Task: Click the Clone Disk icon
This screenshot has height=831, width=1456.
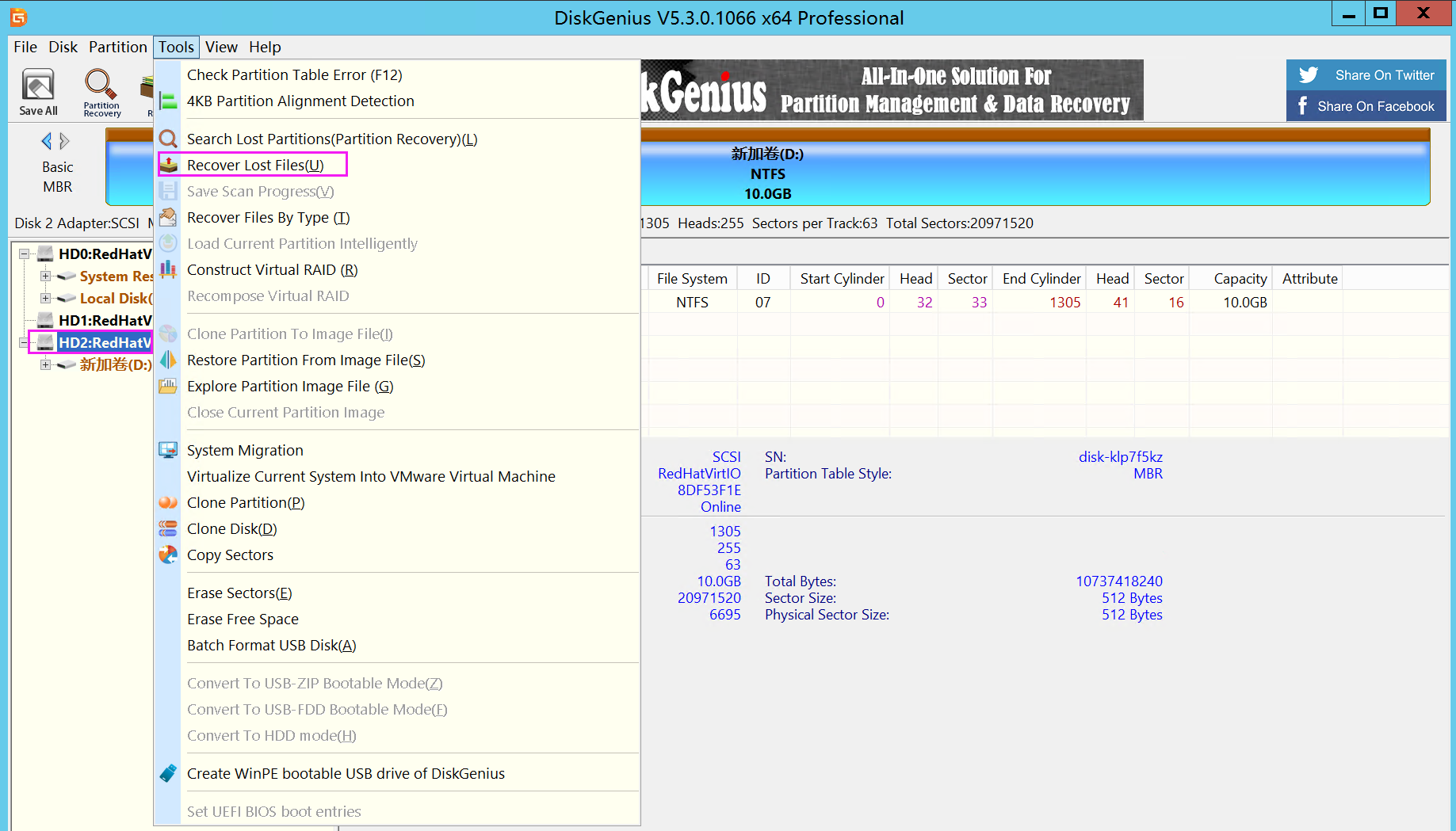Action: (x=168, y=529)
